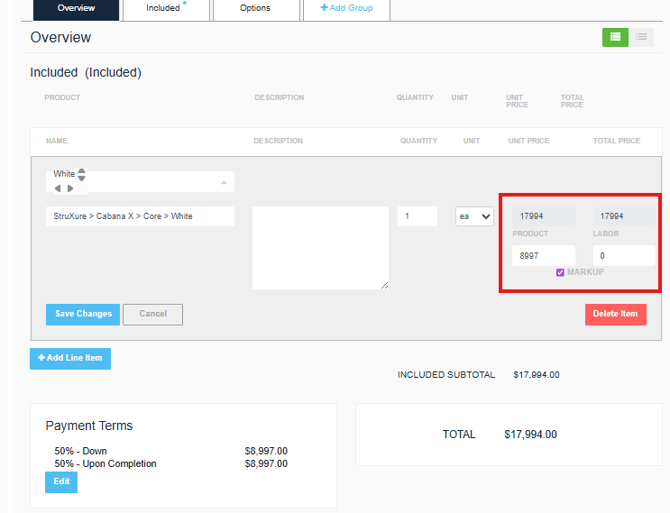The height and width of the screenshot is (513, 670).
Task: Click the description area resize handle
Action: (385, 285)
